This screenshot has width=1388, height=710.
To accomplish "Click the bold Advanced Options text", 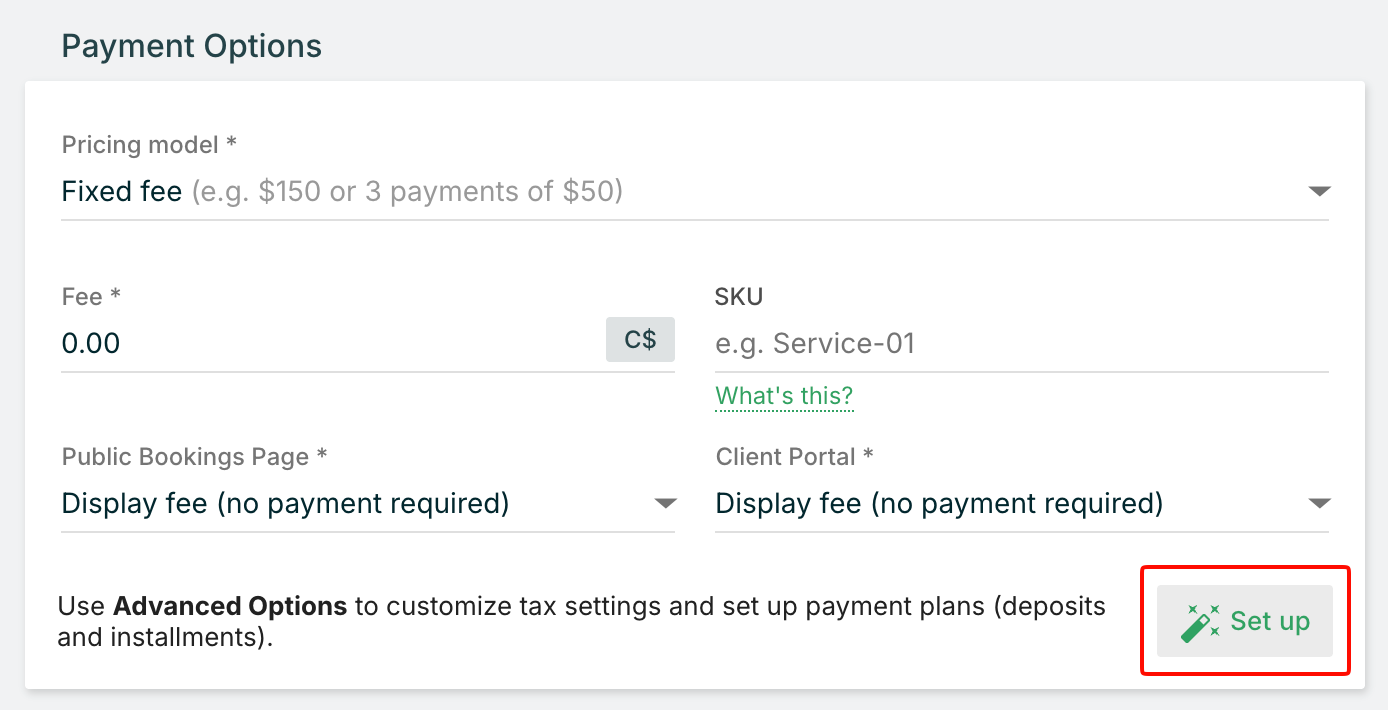I will coord(230,606).
